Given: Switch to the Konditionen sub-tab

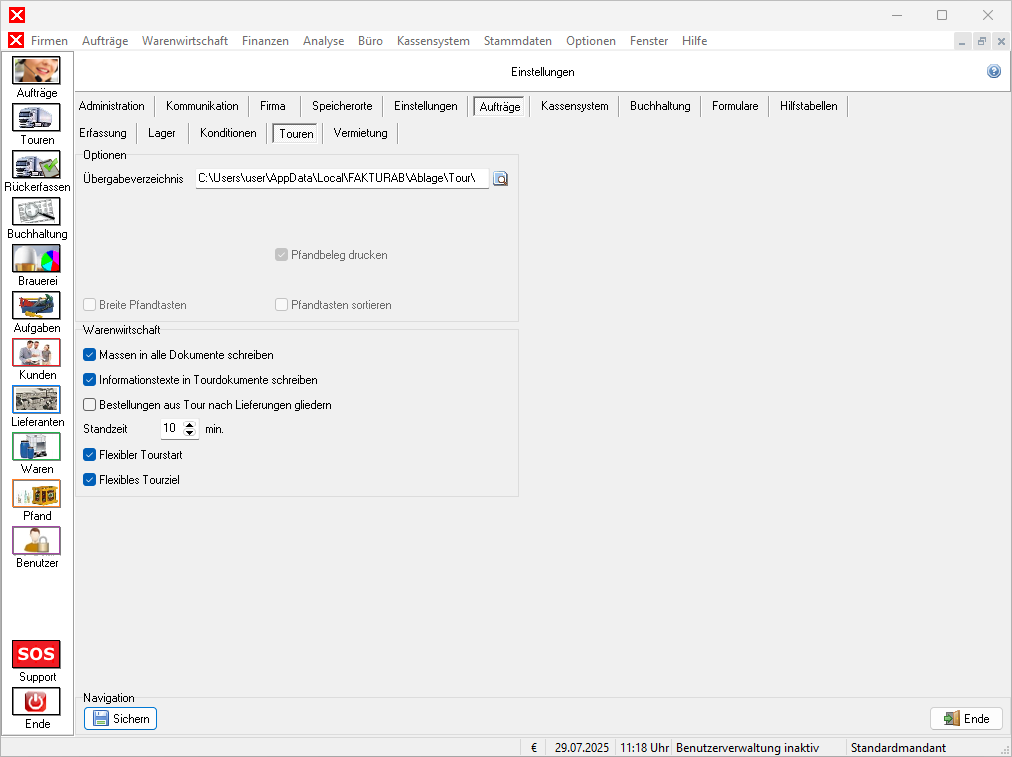Looking at the screenshot, I should (228, 133).
